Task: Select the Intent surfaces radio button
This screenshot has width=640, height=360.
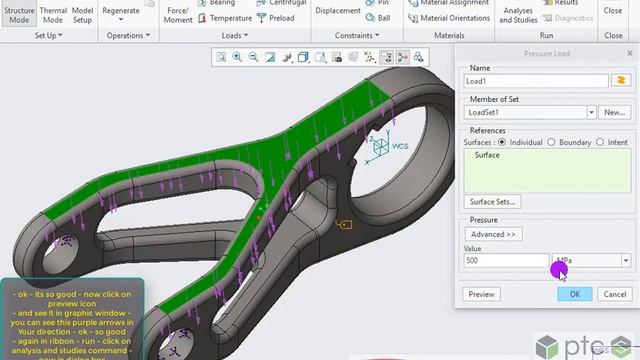Action: [x=600, y=142]
